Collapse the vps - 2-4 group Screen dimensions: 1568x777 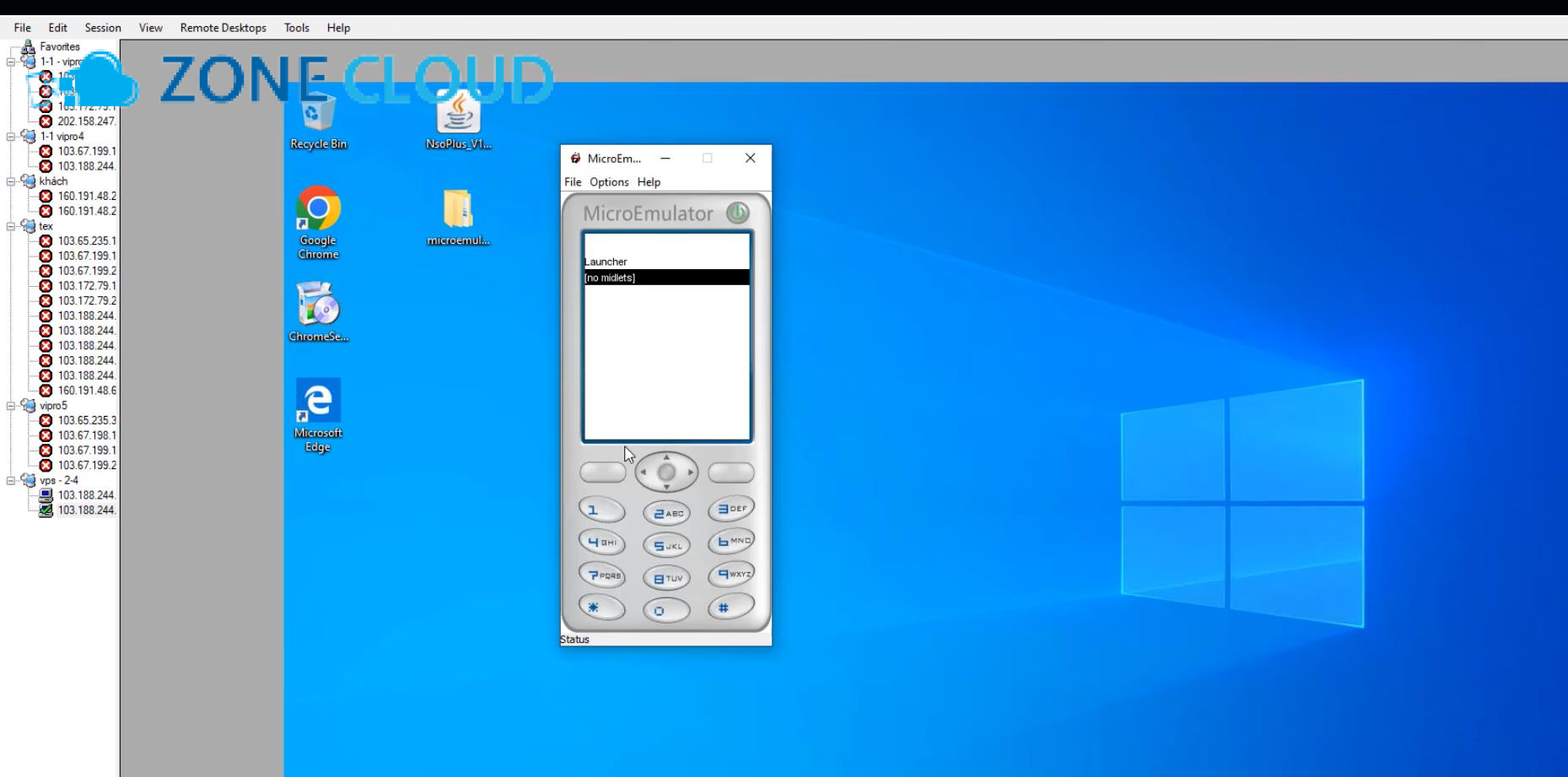pos(11,480)
